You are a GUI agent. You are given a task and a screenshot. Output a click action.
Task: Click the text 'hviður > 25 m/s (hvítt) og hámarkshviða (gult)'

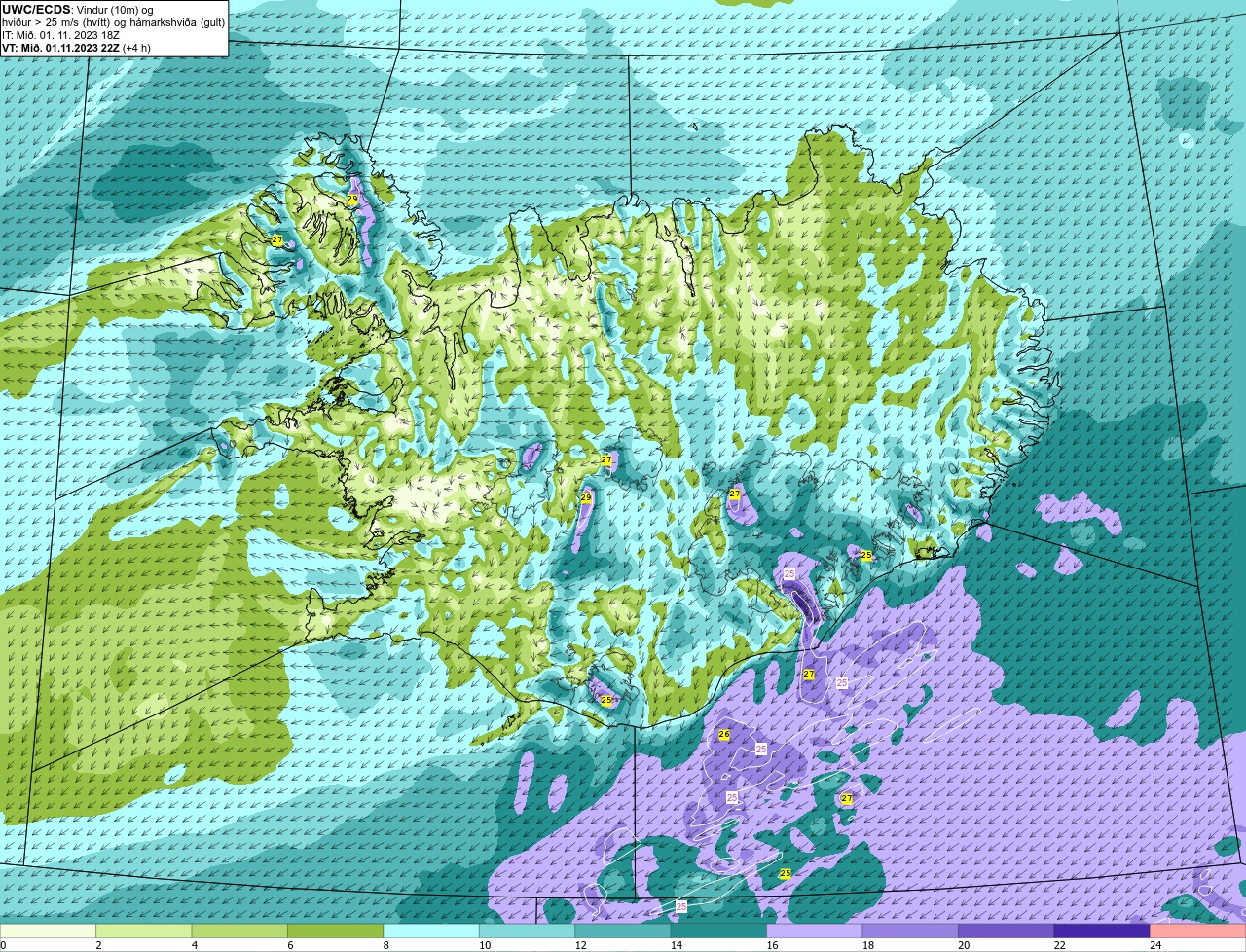[114, 22]
